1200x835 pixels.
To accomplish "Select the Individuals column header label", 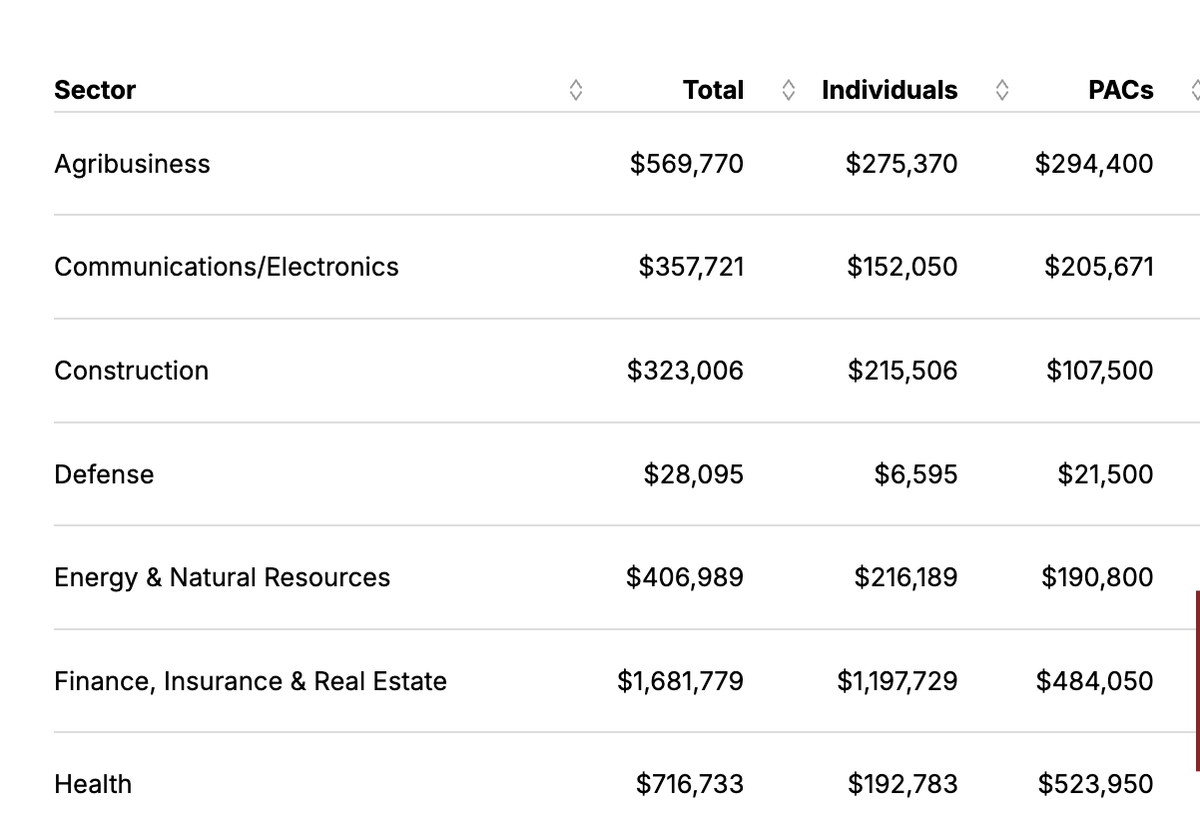I will (x=889, y=90).
